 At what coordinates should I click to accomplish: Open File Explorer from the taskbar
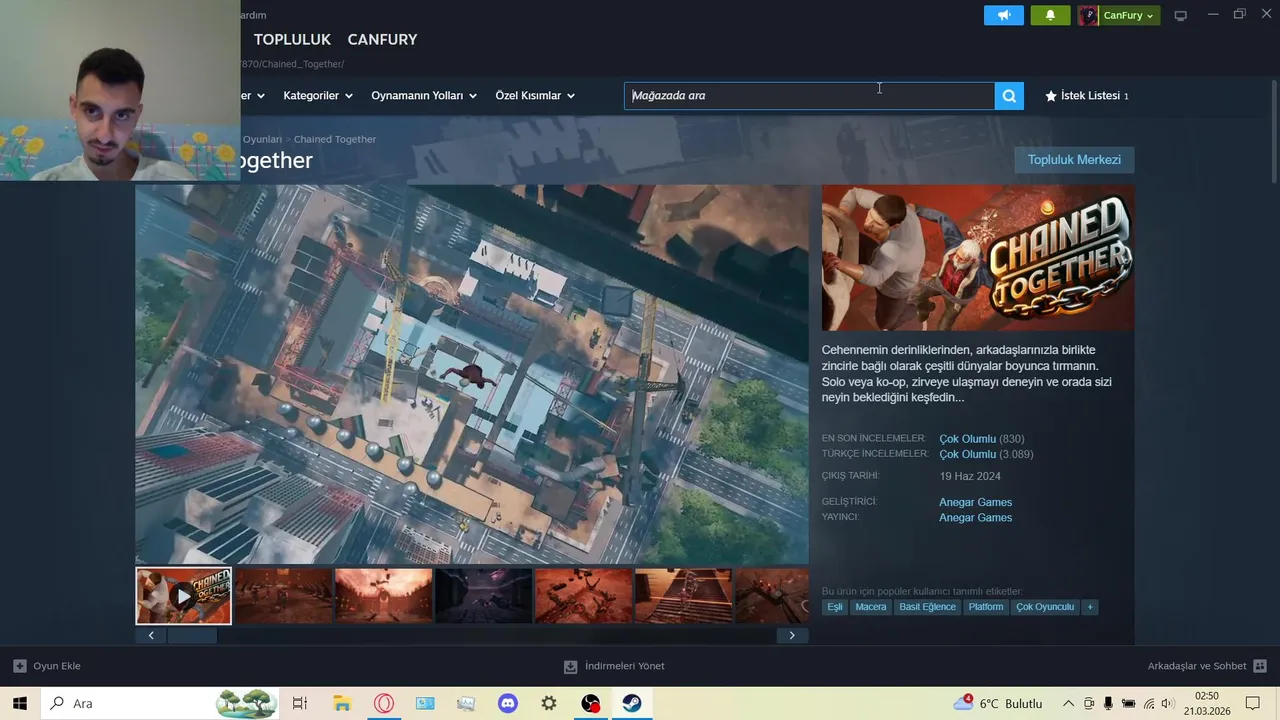tap(342, 703)
